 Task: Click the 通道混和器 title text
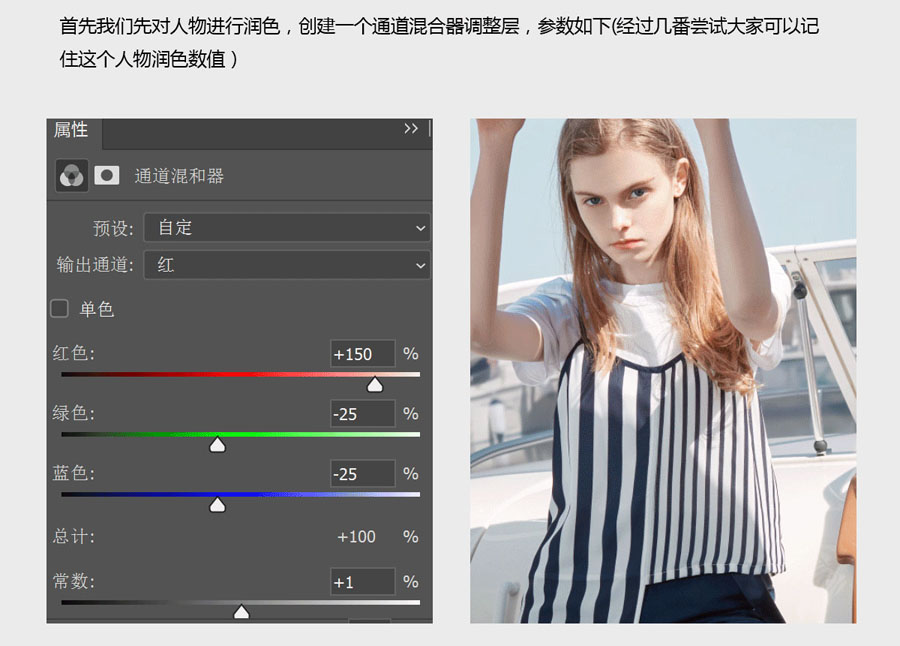point(179,176)
